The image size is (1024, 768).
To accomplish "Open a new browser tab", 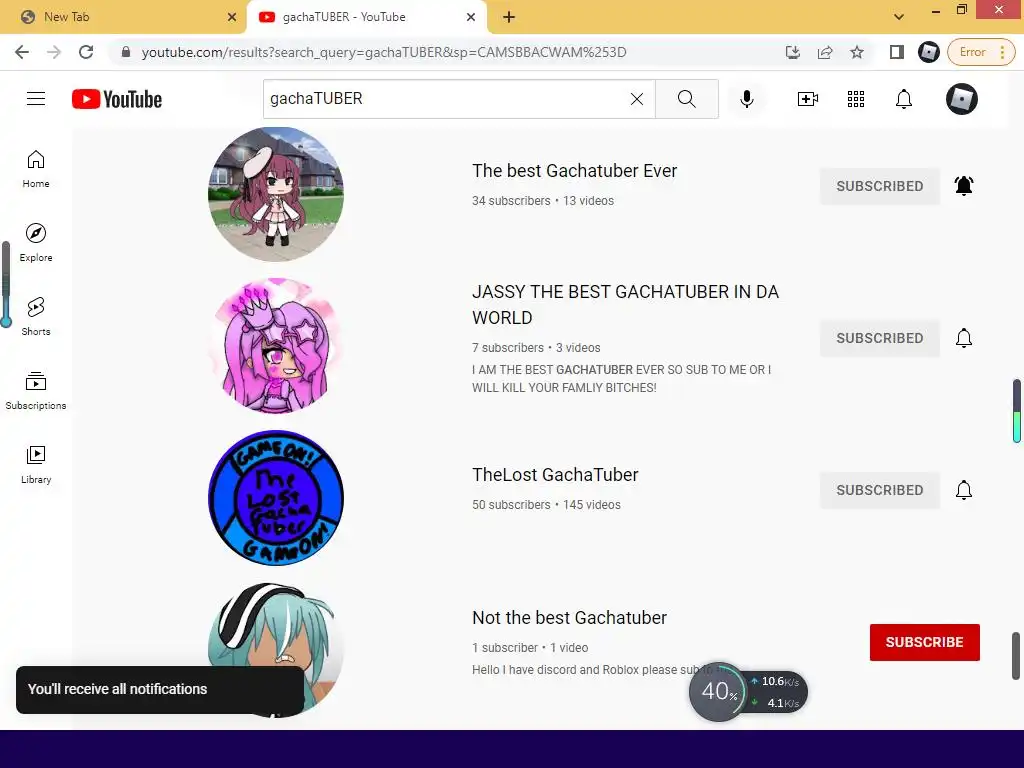I will pyautogui.click(x=509, y=18).
